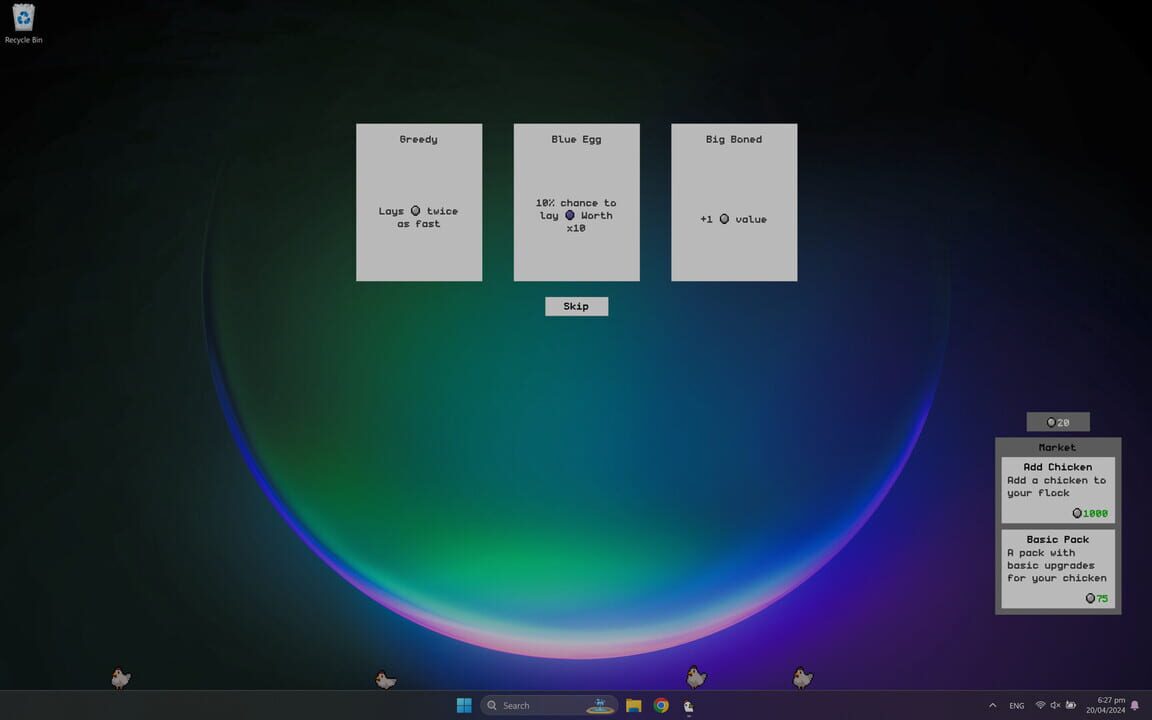Viewport: 1152px width, 720px height.
Task: Choose the Greedy upgrade card
Action: (418, 202)
